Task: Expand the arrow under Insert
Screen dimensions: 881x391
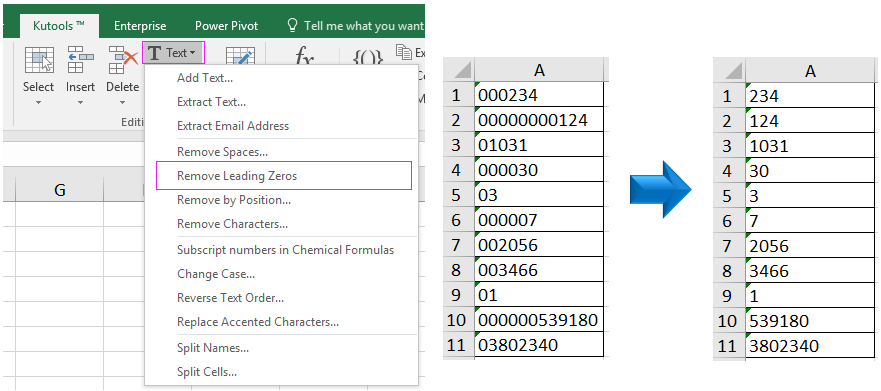Action: pos(80,103)
